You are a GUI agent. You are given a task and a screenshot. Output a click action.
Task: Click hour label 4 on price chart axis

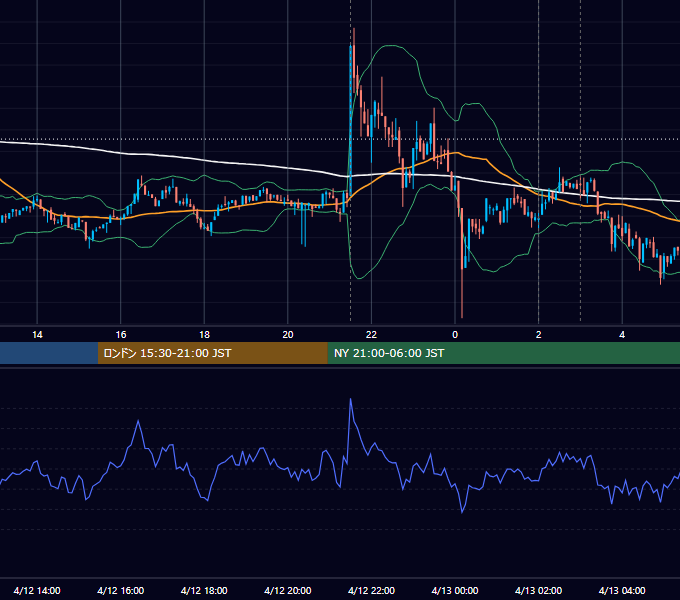[x=622, y=335]
